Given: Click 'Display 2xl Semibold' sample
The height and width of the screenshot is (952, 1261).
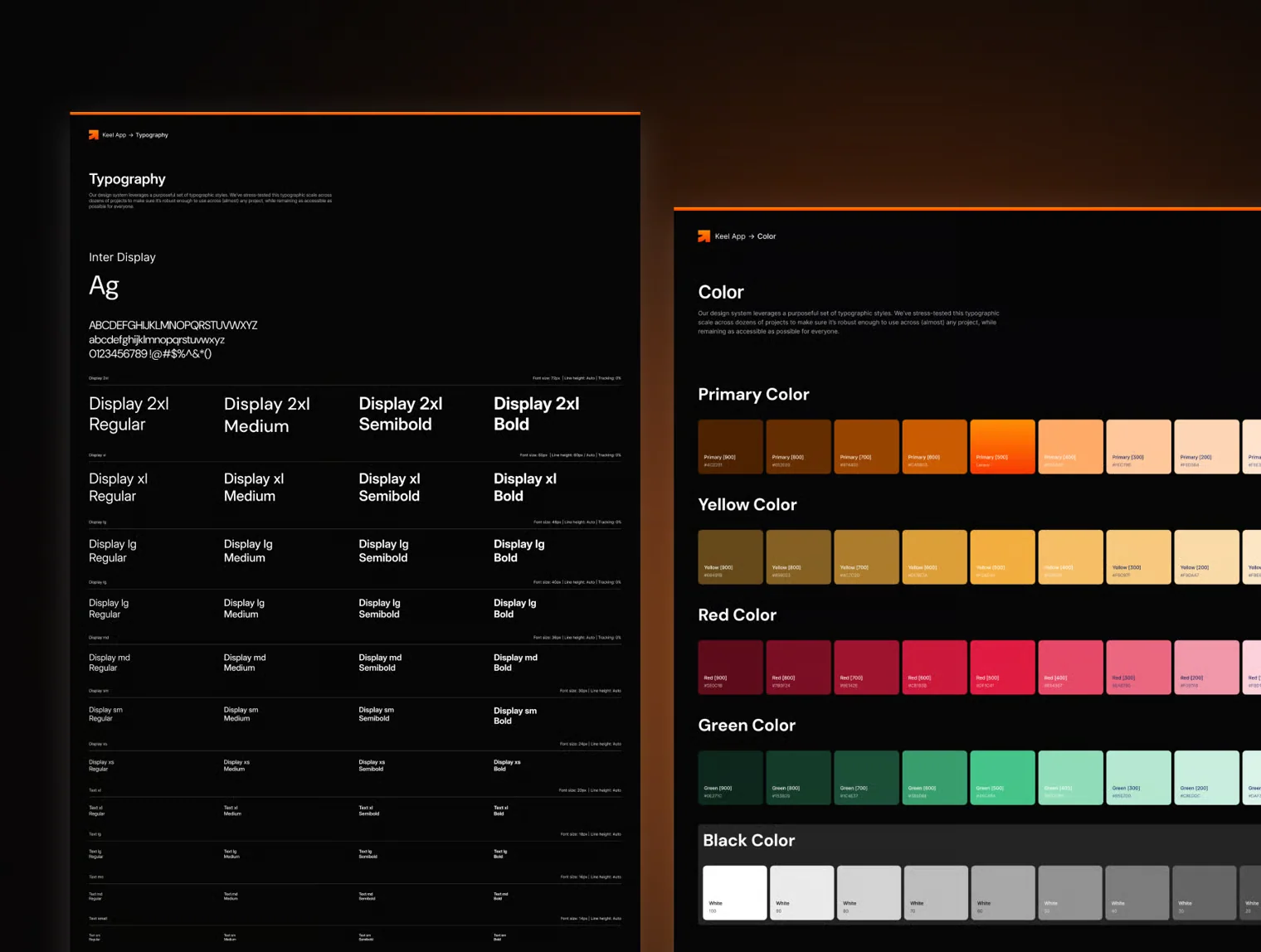Looking at the screenshot, I should coord(401,414).
